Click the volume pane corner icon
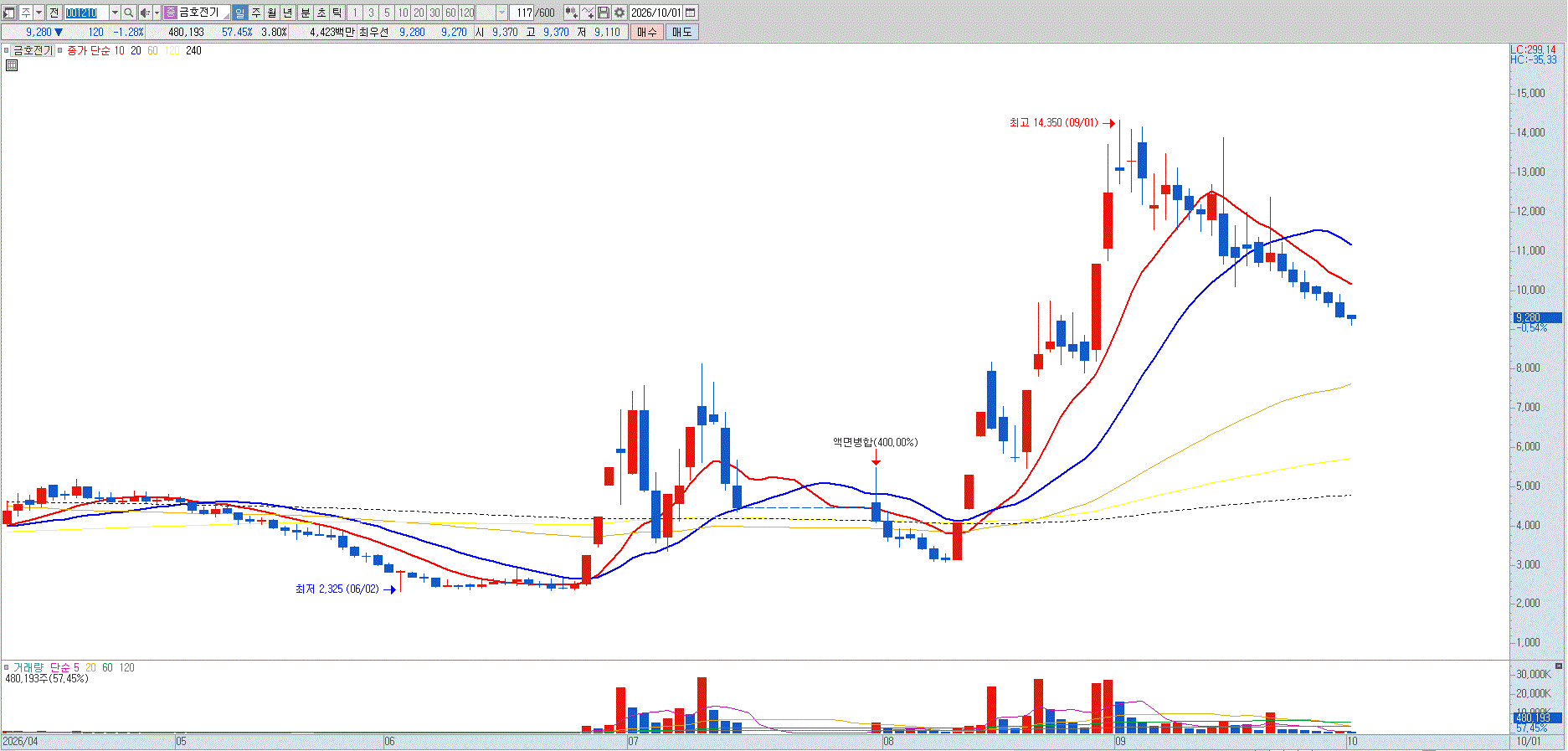1568x751 pixels. [x=1559, y=666]
